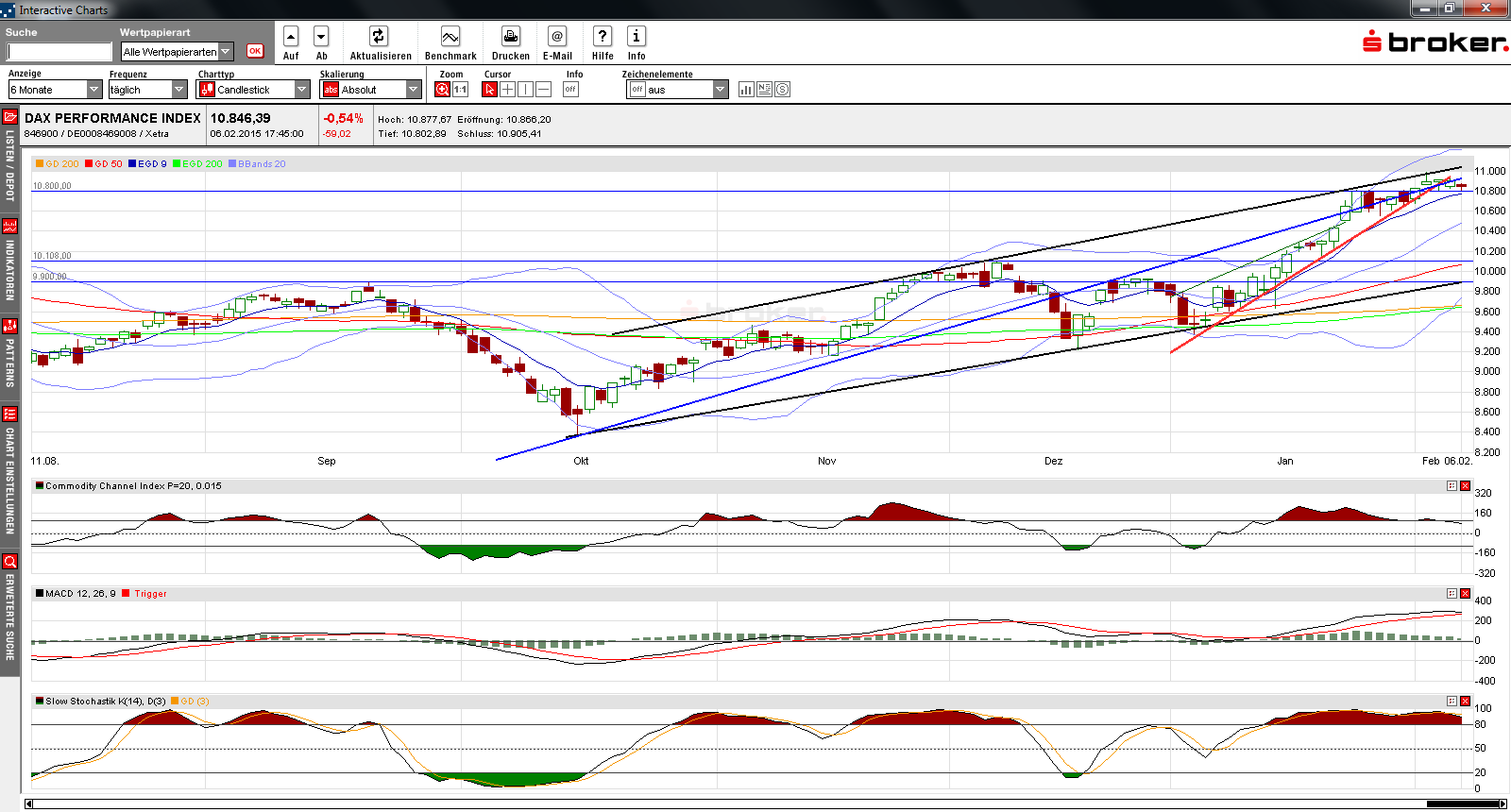Click the Aktualisieren refresh icon

click(379, 37)
